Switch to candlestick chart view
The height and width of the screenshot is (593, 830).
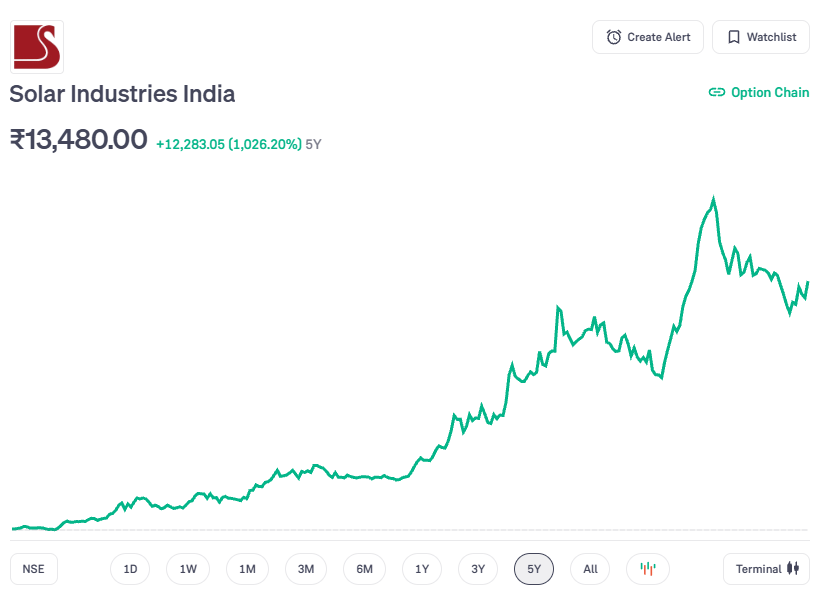[x=648, y=569]
